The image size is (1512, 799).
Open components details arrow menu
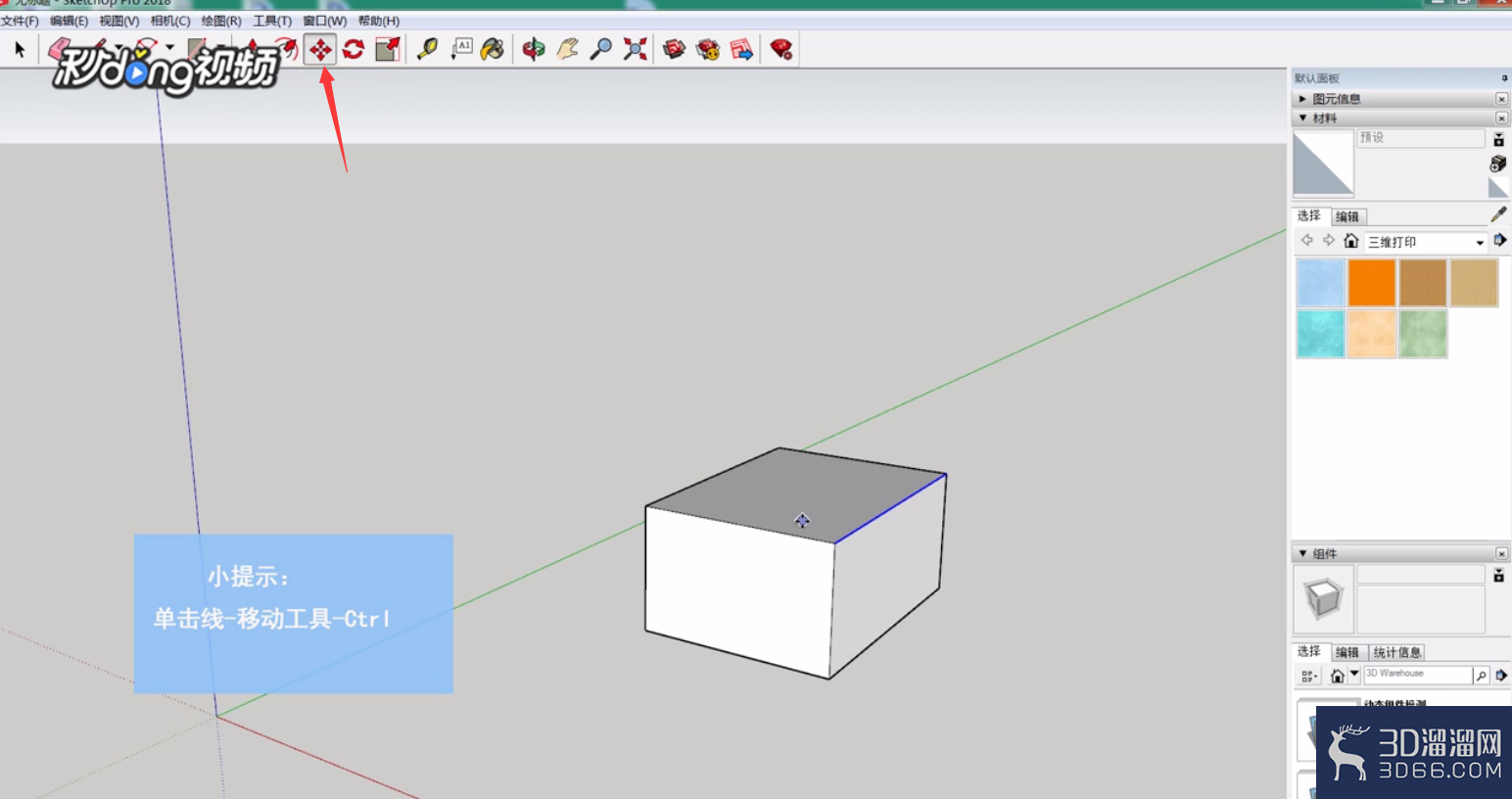pos(1501,676)
